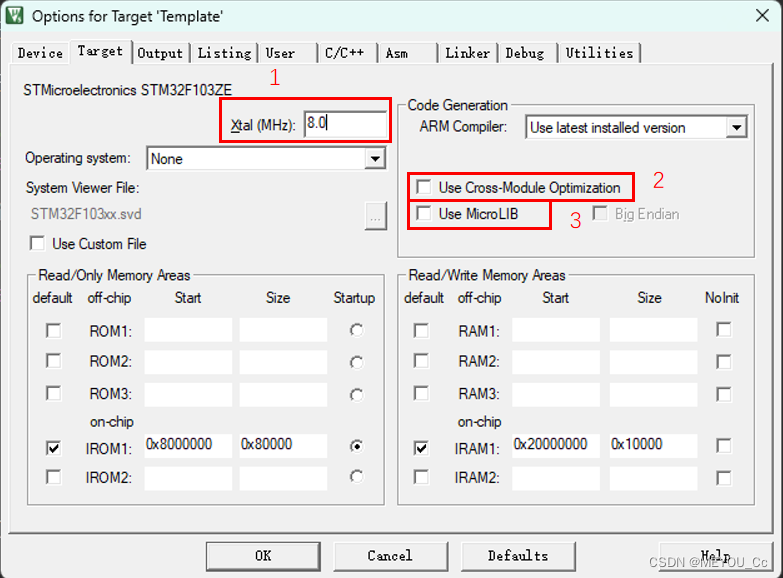Close the Options for Target dialog
This screenshot has width=783, height=578.
(762, 15)
